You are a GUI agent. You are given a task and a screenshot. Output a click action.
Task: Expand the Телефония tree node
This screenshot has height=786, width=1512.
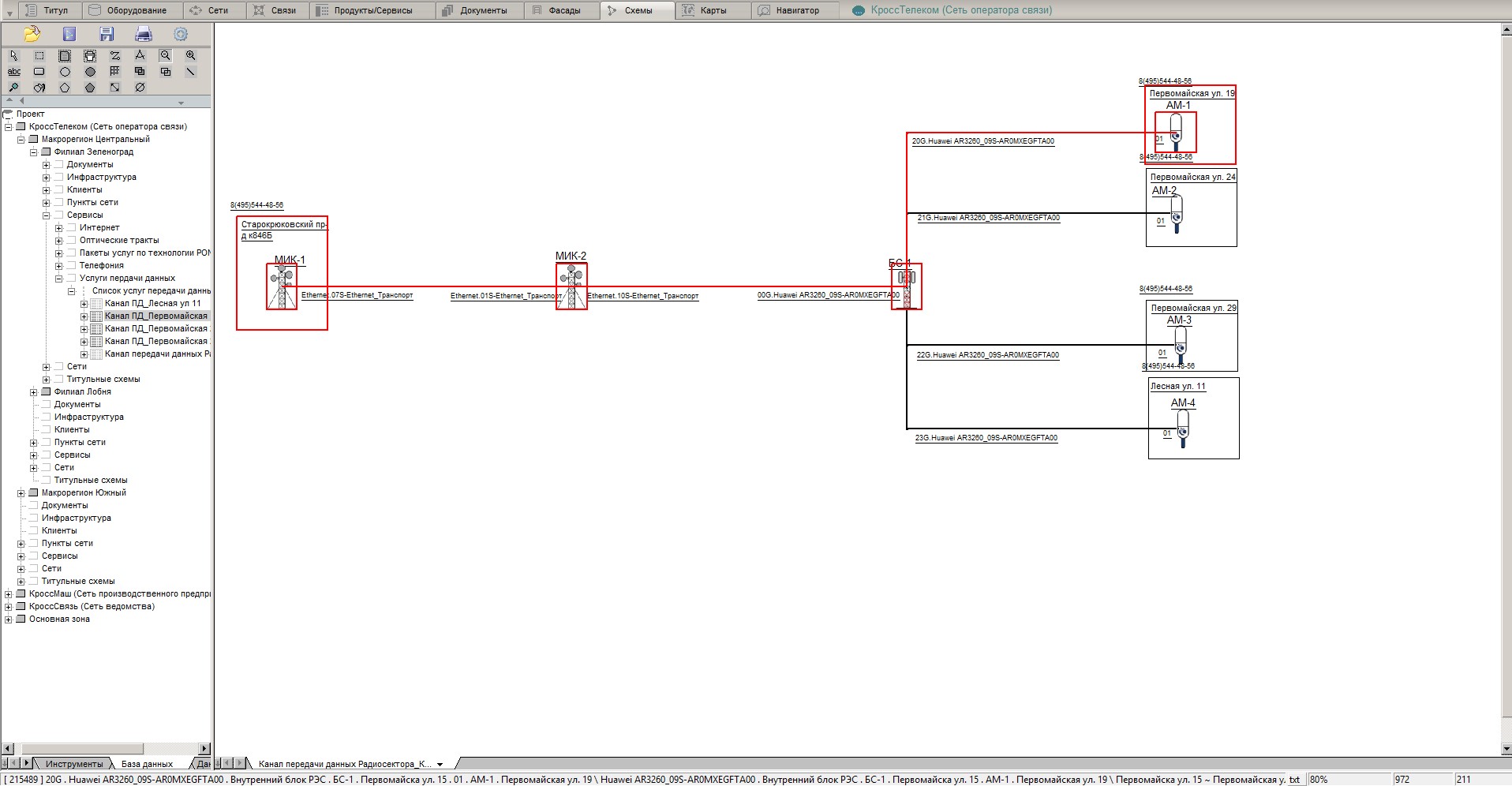click(59, 266)
